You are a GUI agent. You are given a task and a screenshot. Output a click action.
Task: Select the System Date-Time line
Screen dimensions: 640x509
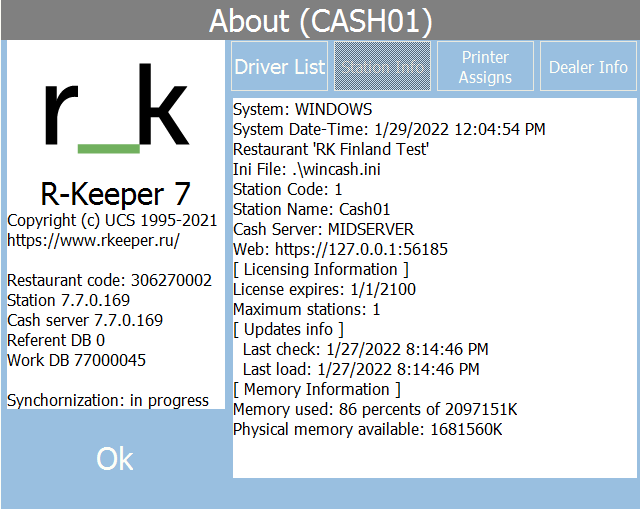pos(389,129)
